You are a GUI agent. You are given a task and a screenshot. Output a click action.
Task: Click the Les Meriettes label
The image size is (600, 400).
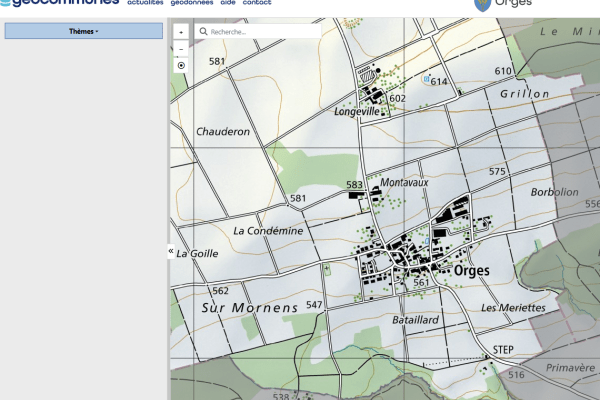[x=513, y=308]
